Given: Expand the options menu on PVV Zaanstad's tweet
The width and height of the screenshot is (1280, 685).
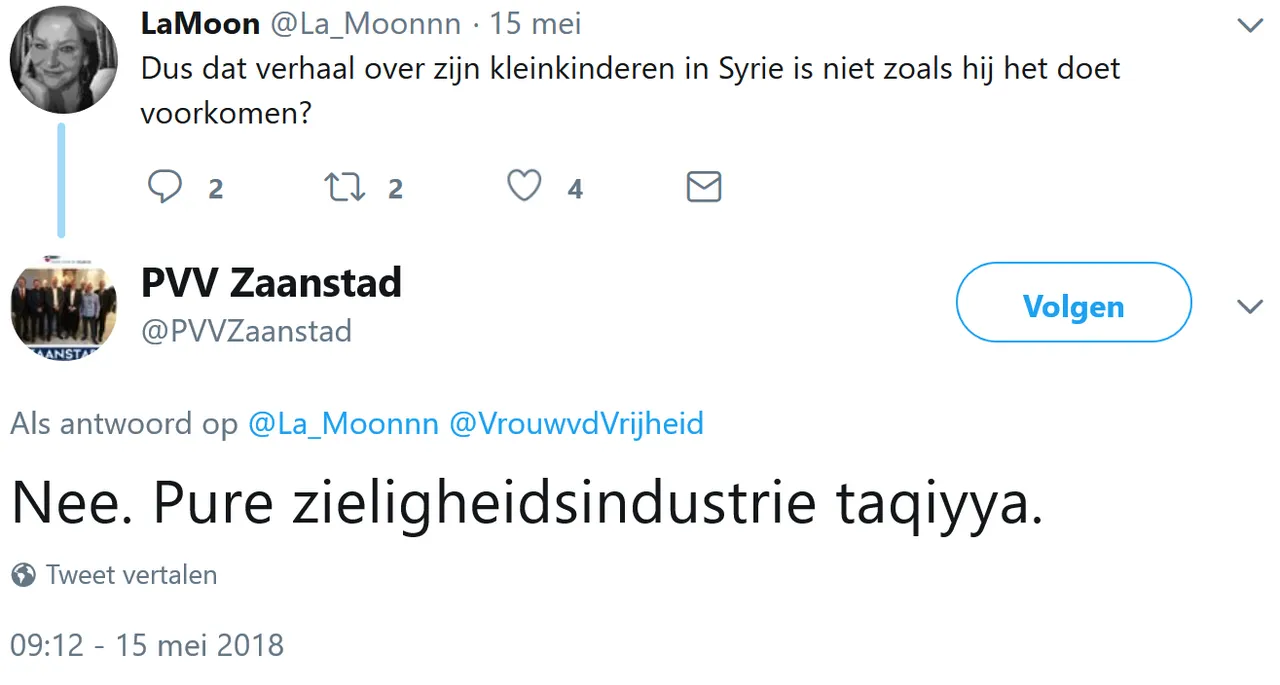Looking at the screenshot, I should pyautogui.click(x=1250, y=307).
